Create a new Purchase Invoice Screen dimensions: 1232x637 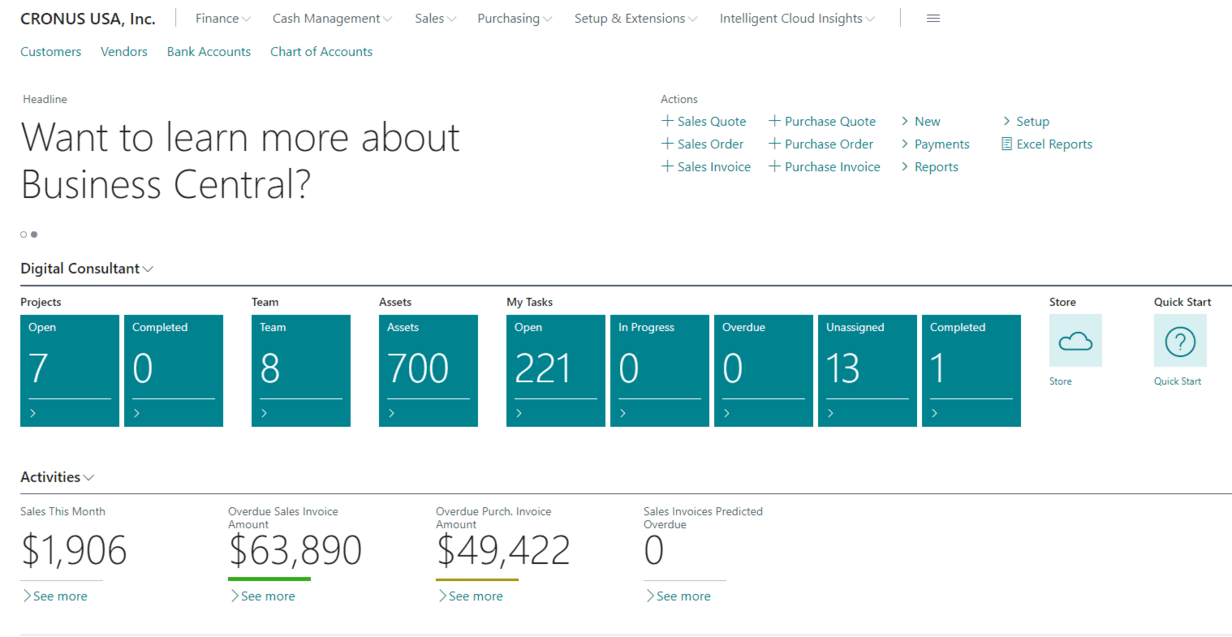pos(824,167)
